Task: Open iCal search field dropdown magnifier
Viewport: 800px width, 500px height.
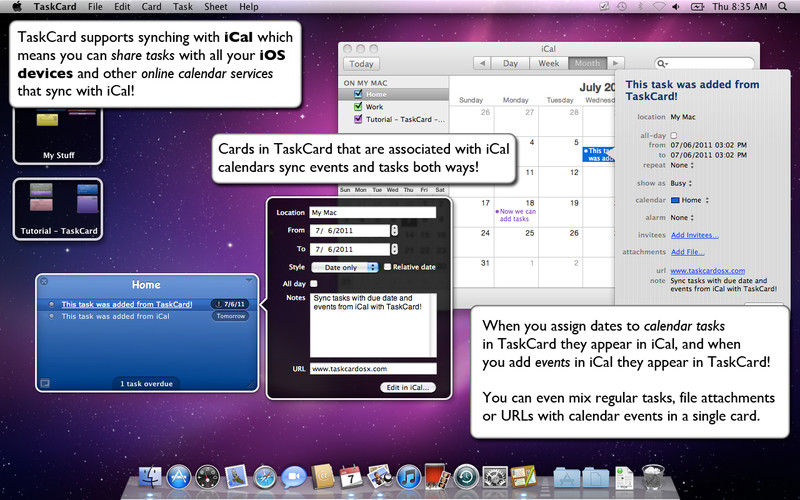Action: [x=662, y=64]
